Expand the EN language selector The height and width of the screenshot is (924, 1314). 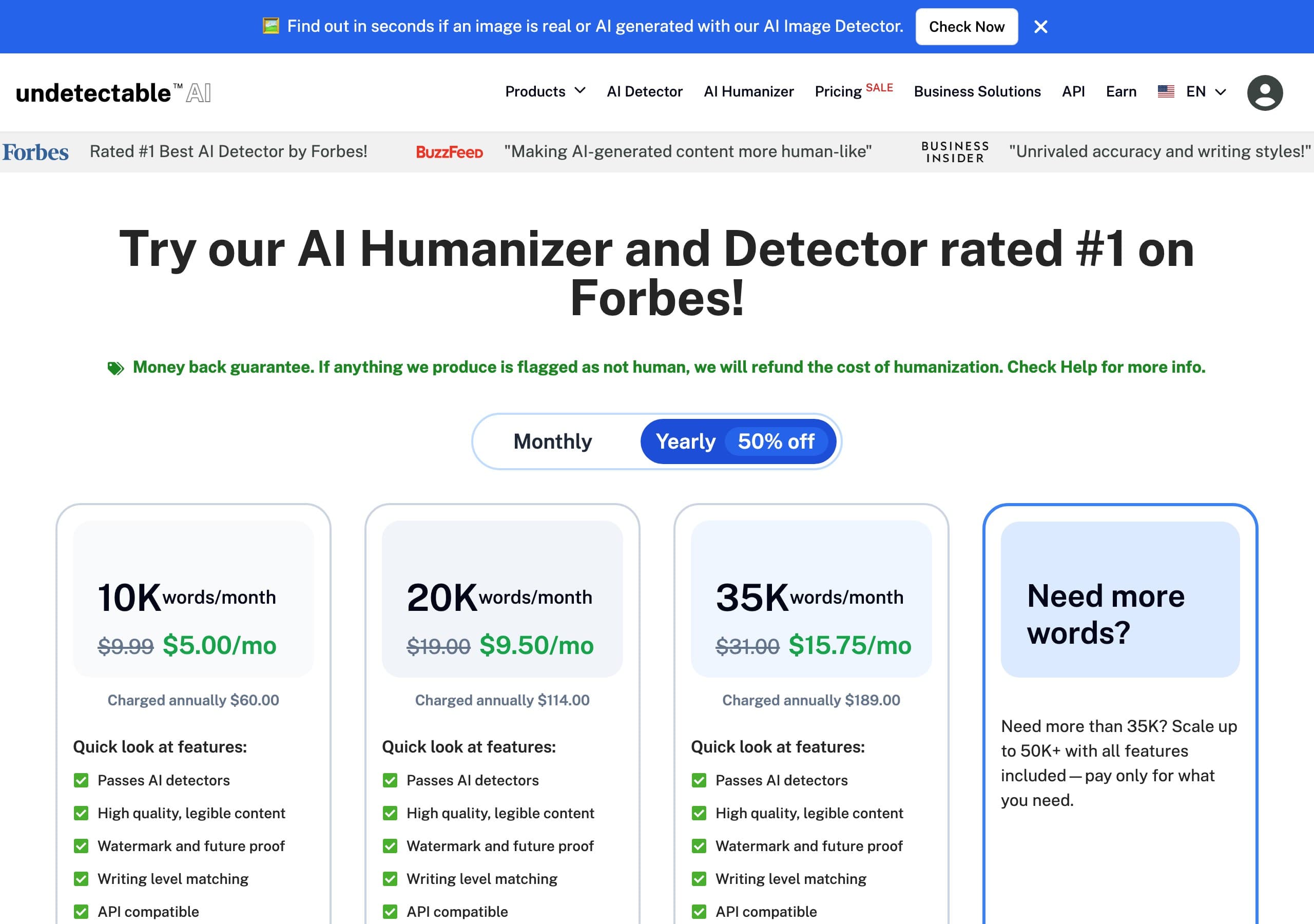pos(1206,91)
